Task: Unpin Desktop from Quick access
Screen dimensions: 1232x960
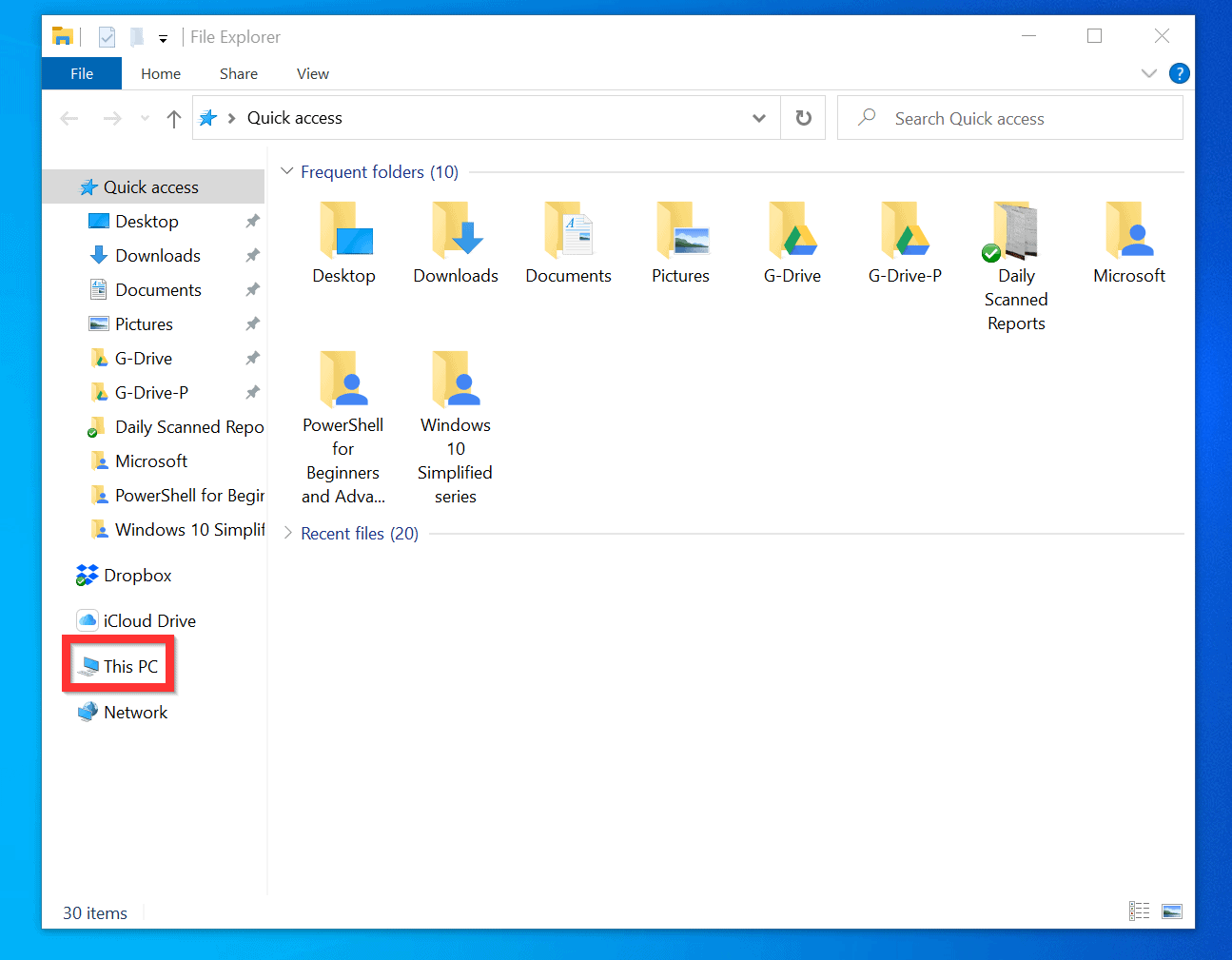Action: point(252,221)
